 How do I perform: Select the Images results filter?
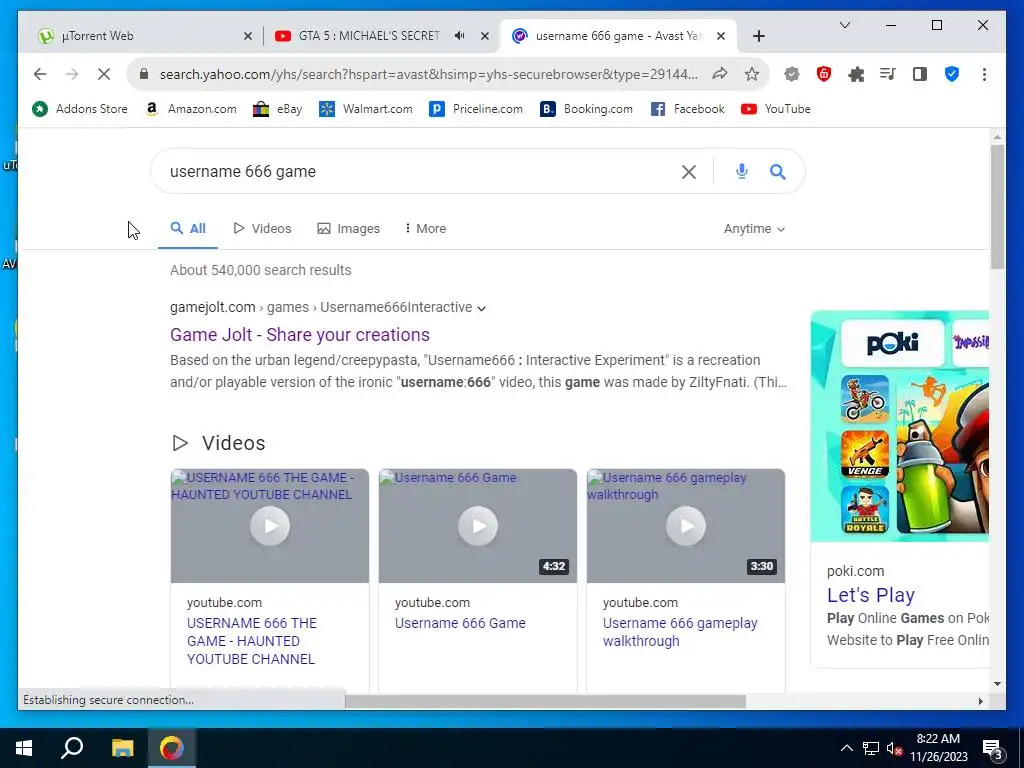[x=349, y=229]
